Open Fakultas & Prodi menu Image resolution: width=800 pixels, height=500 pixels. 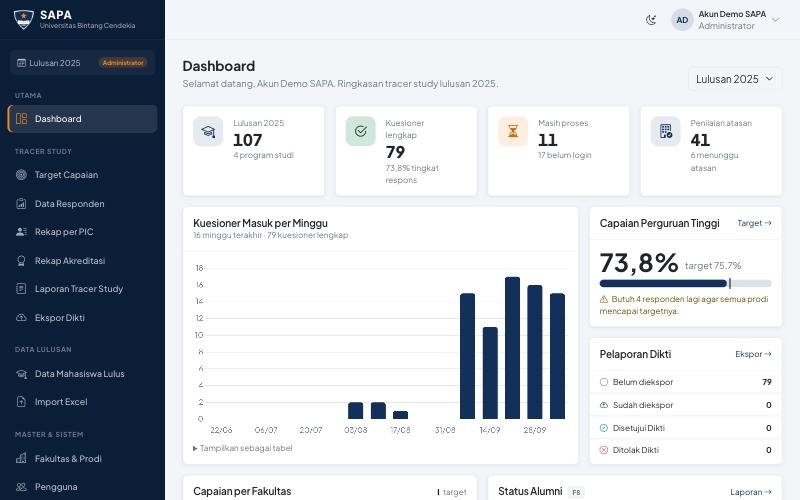tap(83, 458)
